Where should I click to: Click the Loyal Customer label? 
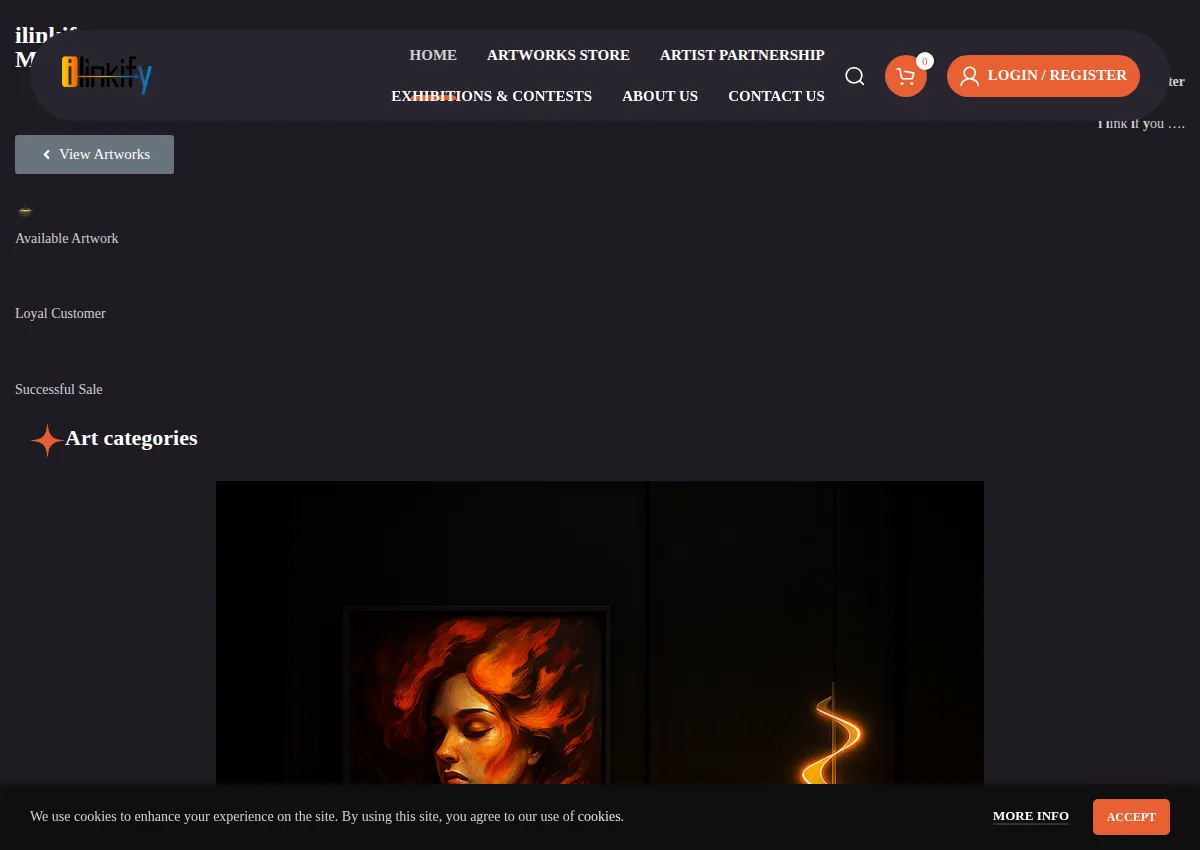60,313
